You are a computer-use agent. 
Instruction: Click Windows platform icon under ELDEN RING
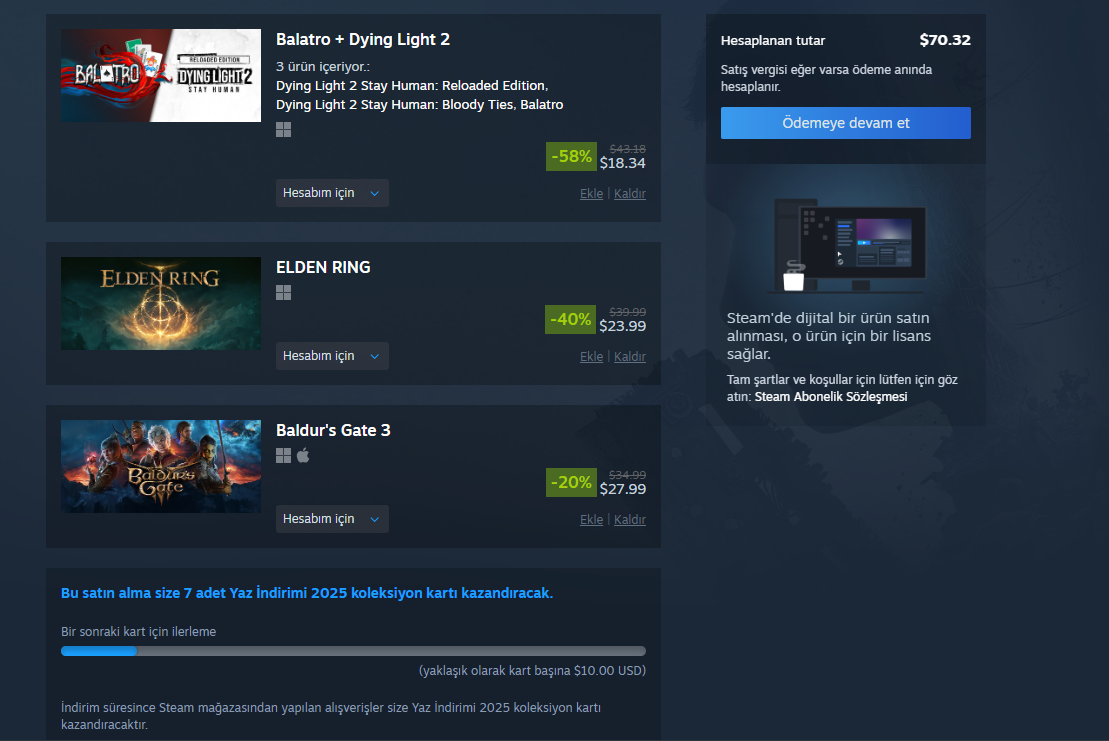(284, 293)
